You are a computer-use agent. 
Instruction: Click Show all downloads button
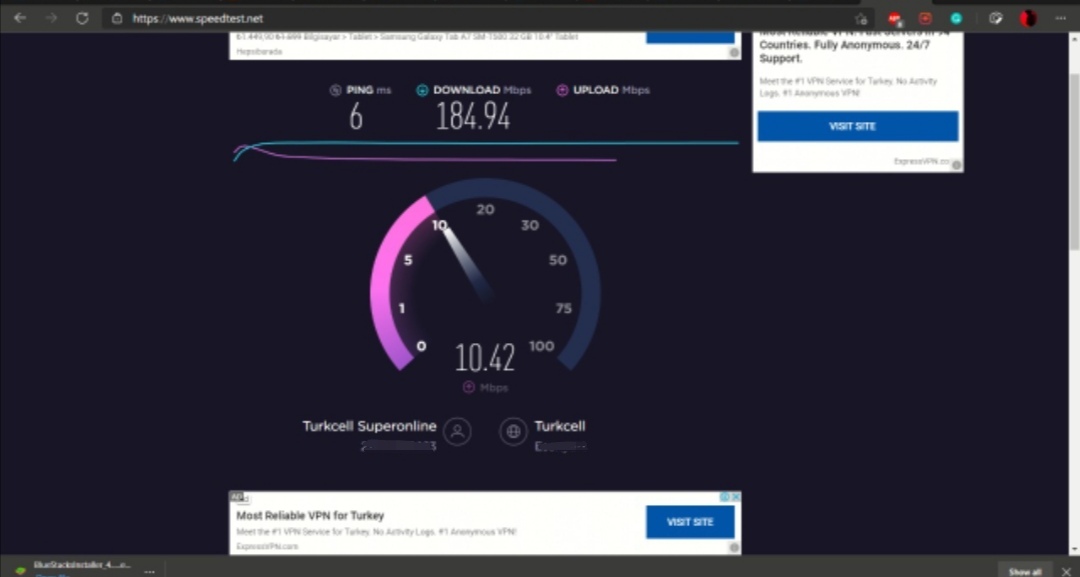pyautogui.click(x=1025, y=571)
